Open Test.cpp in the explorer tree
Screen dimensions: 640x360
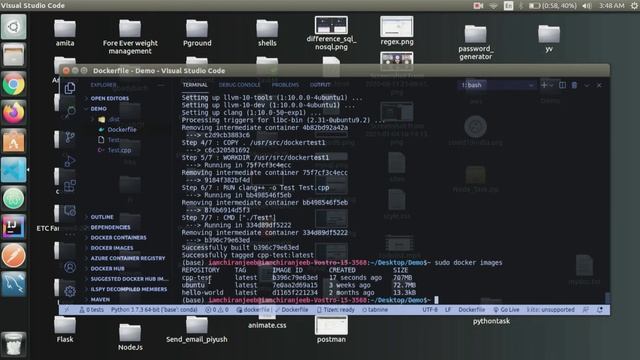pyautogui.click(x=115, y=150)
